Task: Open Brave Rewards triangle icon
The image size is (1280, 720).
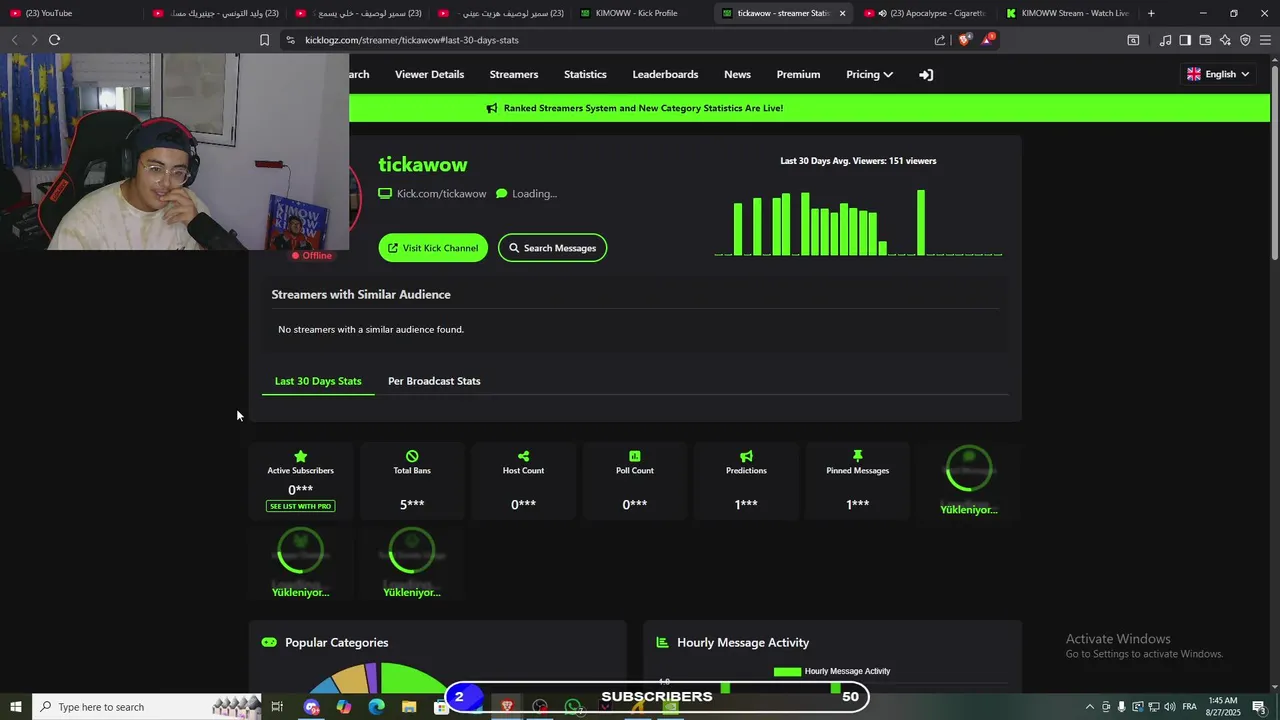Action: 988,39
